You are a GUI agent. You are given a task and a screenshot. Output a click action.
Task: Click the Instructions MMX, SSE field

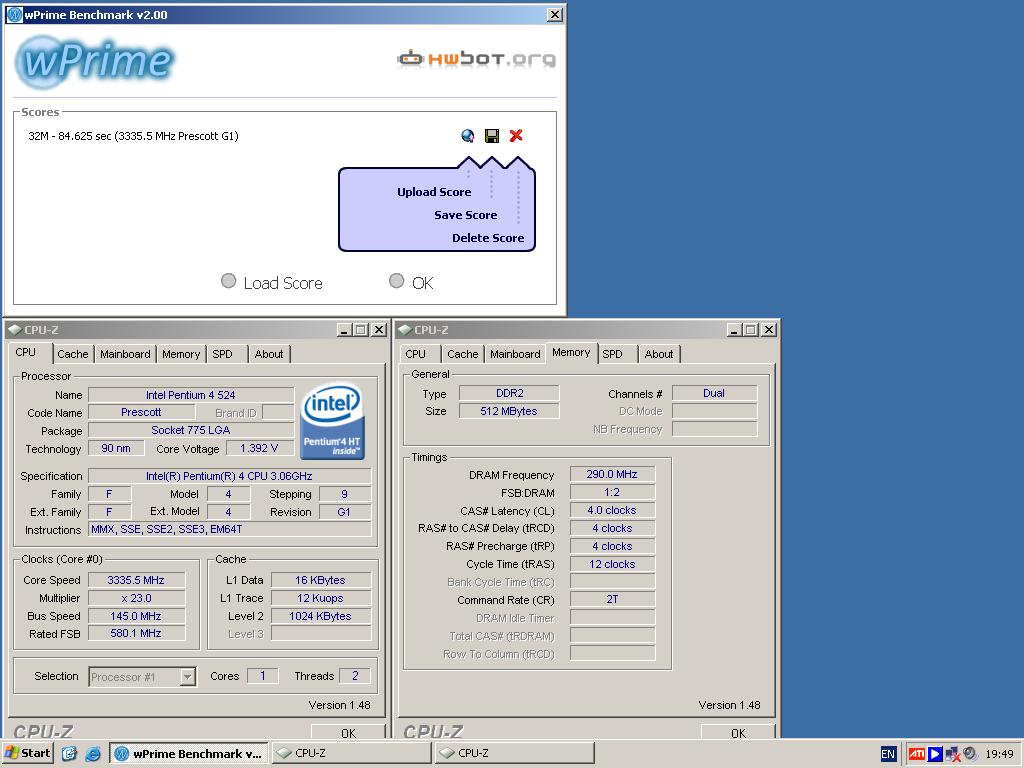pyautogui.click(x=230, y=530)
